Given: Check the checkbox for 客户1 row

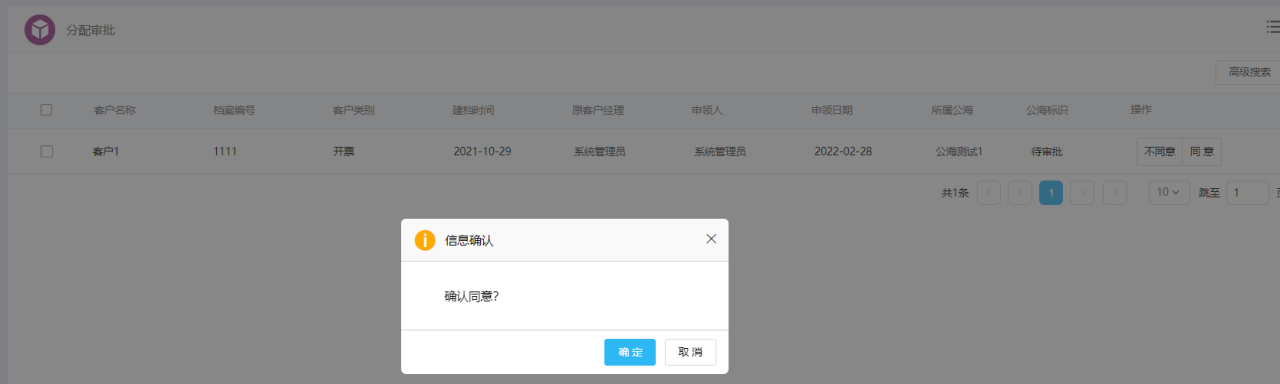Looking at the screenshot, I should 46,151.
